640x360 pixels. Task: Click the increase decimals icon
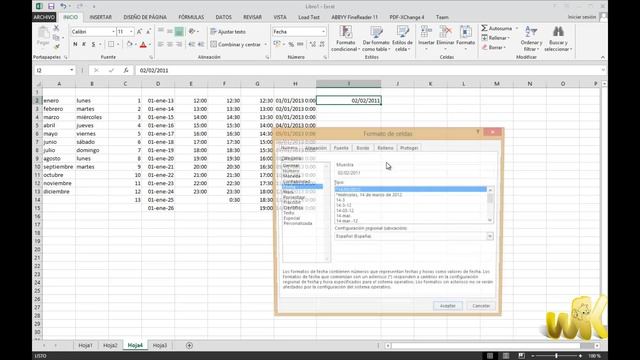(x=313, y=44)
